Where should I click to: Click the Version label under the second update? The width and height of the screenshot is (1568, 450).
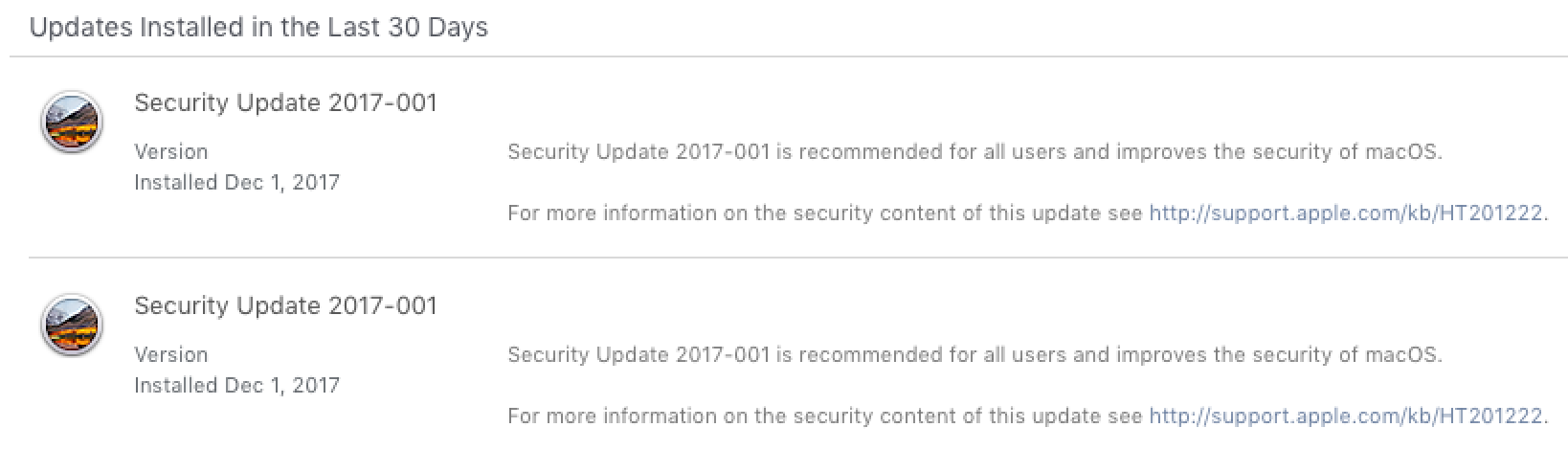(171, 355)
